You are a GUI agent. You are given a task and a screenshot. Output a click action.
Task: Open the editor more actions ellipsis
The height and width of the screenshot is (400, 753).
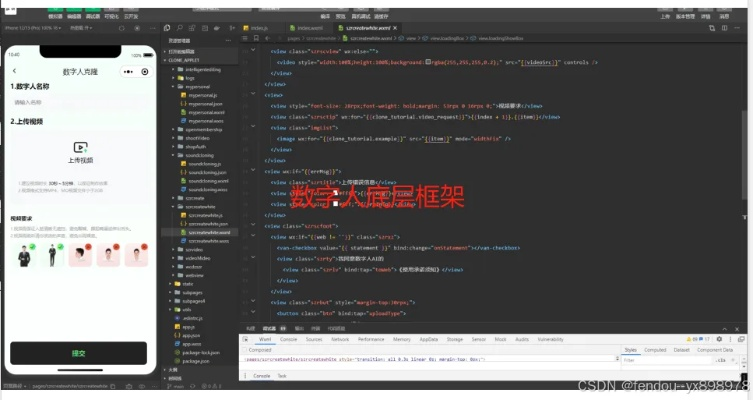point(737,28)
